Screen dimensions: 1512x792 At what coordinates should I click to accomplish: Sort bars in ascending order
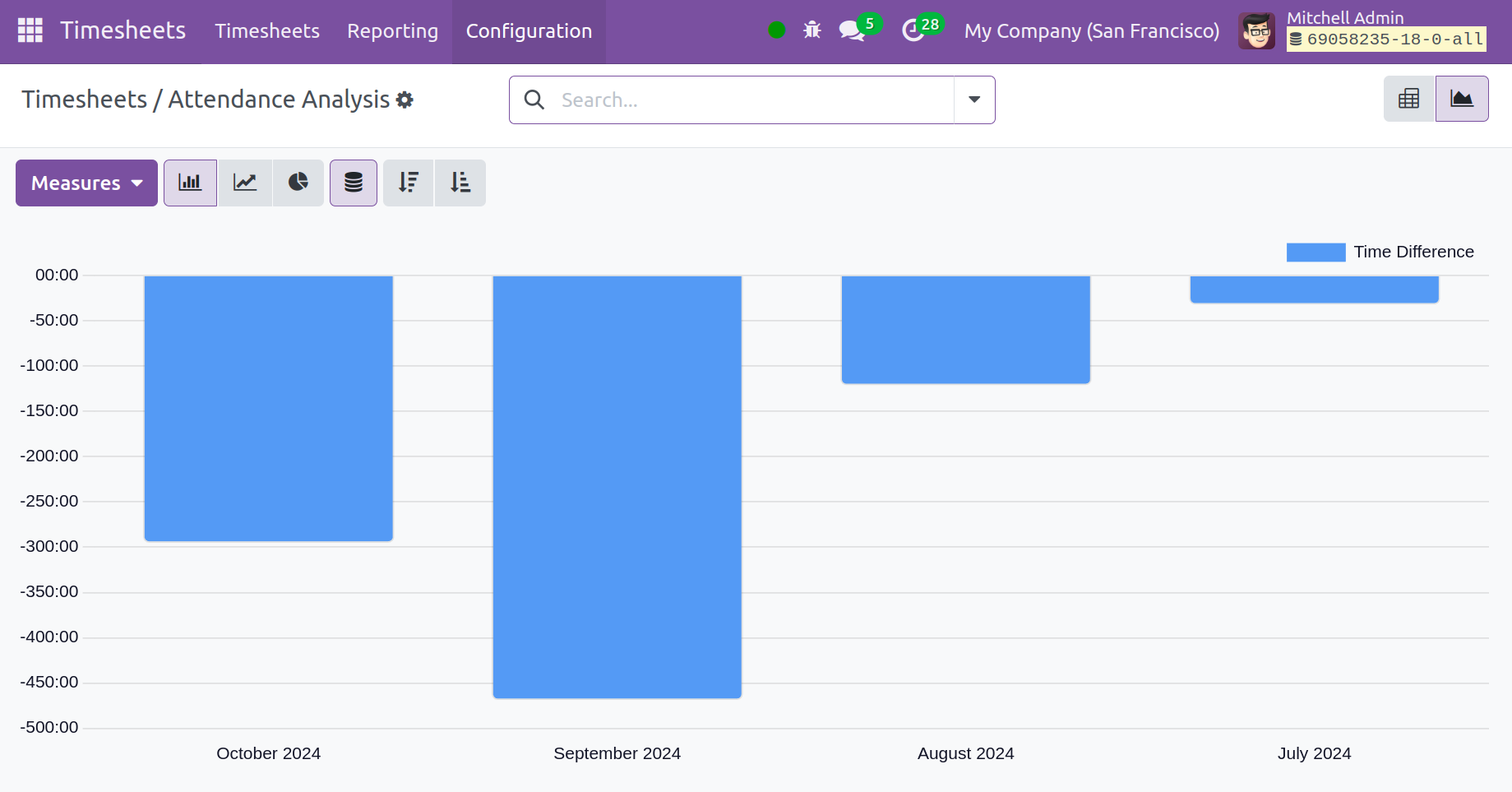[x=460, y=183]
